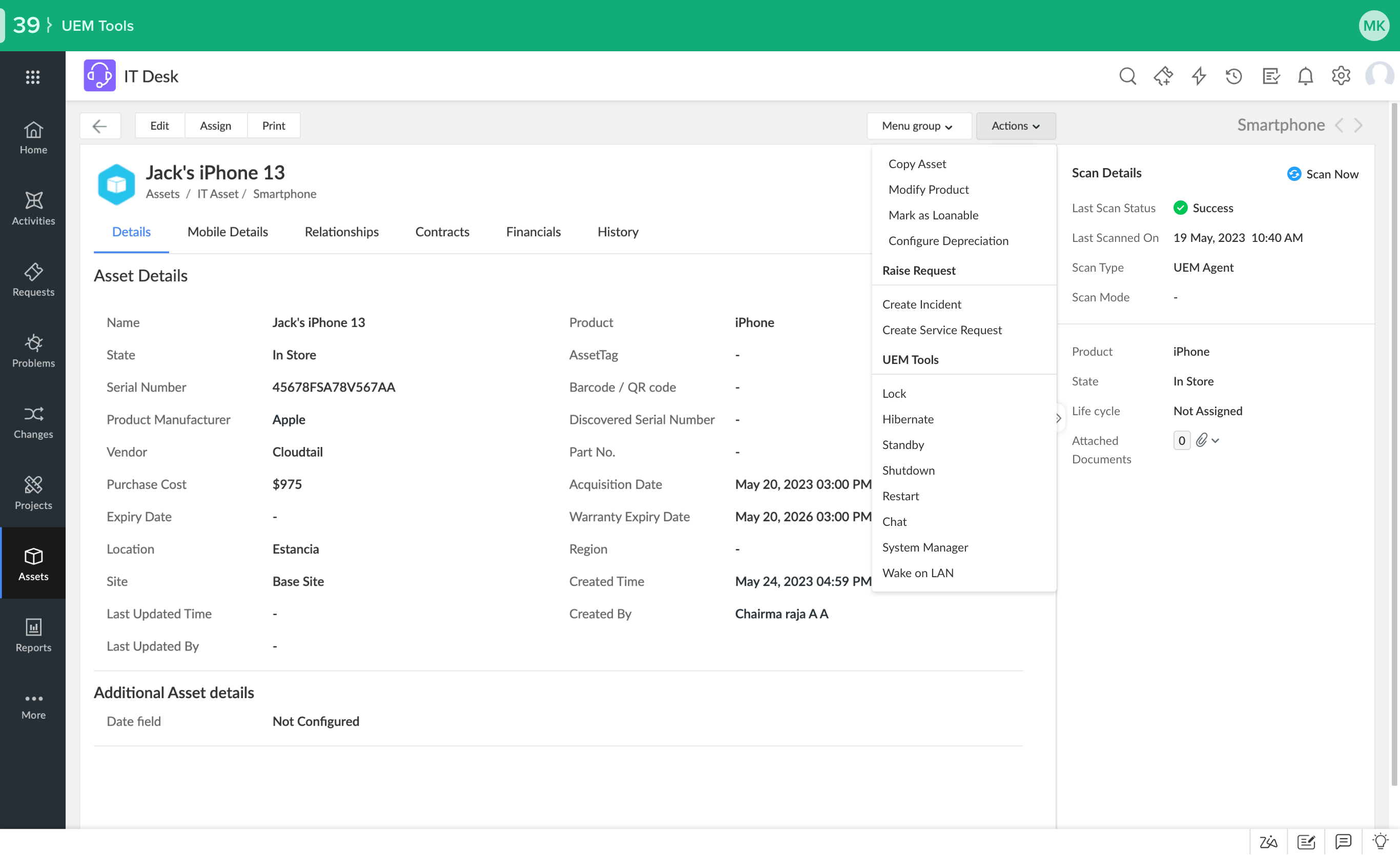The image size is (1400, 855).
Task: Open the app launcher grid icon
Action: point(33,77)
